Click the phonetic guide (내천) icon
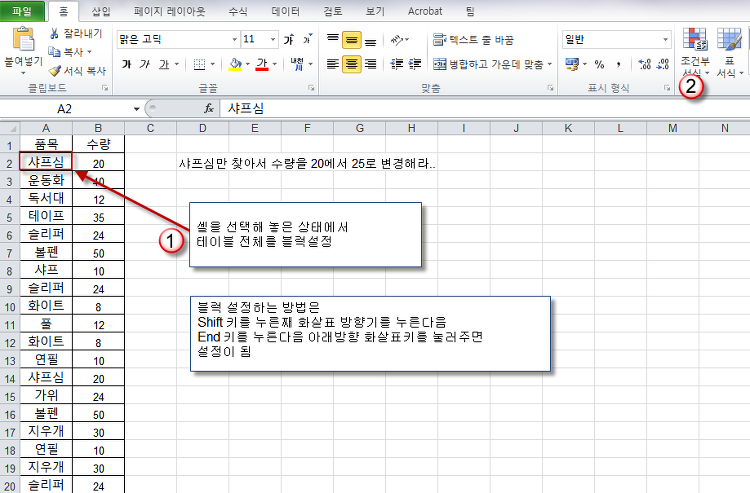750x493 pixels. pyautogui.click(x=297, y=64)
